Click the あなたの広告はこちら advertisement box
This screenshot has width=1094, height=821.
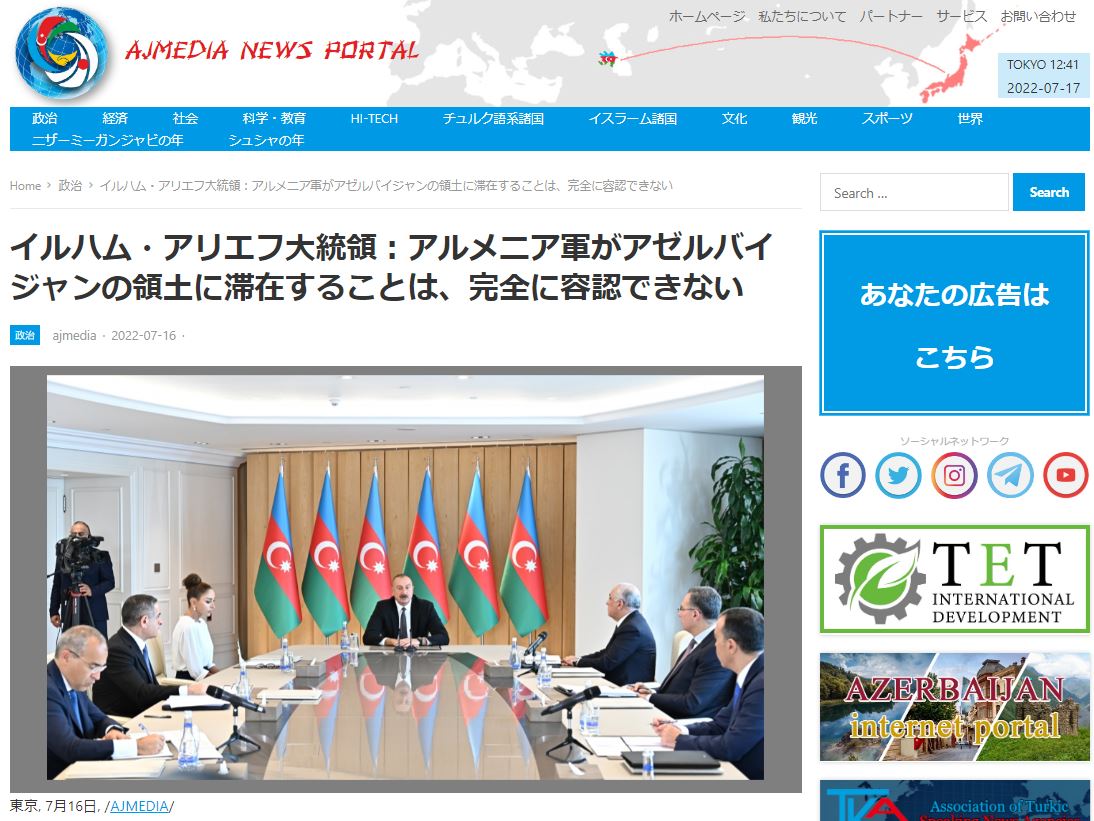point(954,323)
